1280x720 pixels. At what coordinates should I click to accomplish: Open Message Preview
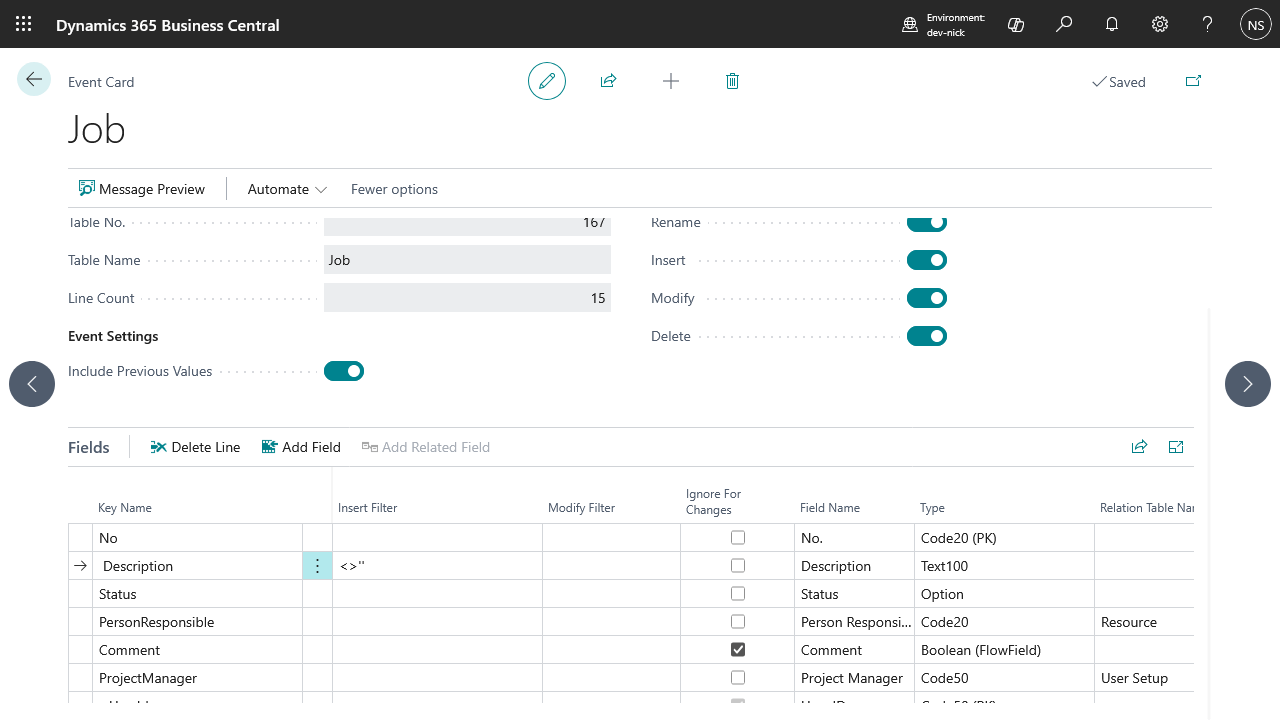click(142, 189)
